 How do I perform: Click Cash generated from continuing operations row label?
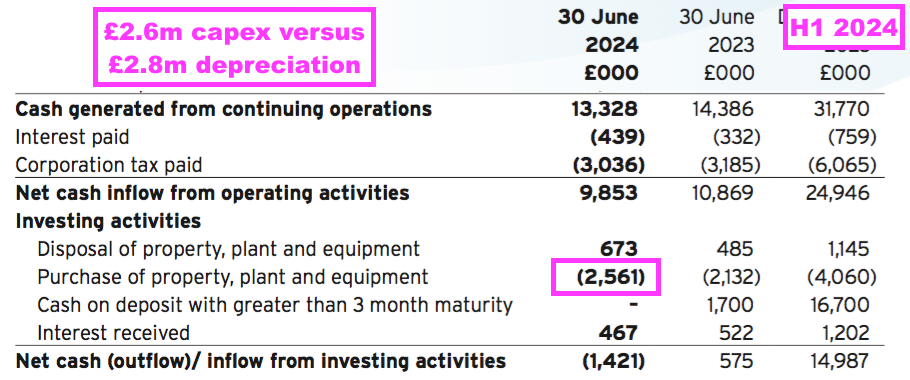point(223,108)
